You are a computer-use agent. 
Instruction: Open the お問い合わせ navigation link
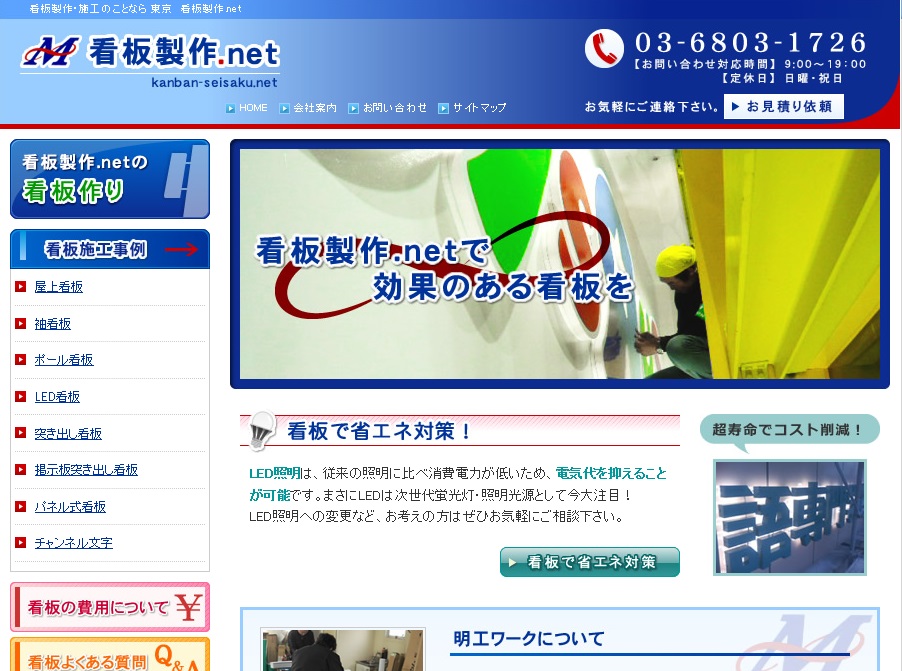(394, 108)
